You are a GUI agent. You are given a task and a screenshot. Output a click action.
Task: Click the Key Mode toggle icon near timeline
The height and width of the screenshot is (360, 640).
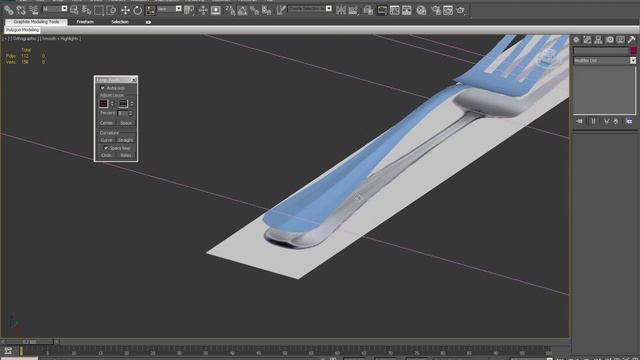8,351
